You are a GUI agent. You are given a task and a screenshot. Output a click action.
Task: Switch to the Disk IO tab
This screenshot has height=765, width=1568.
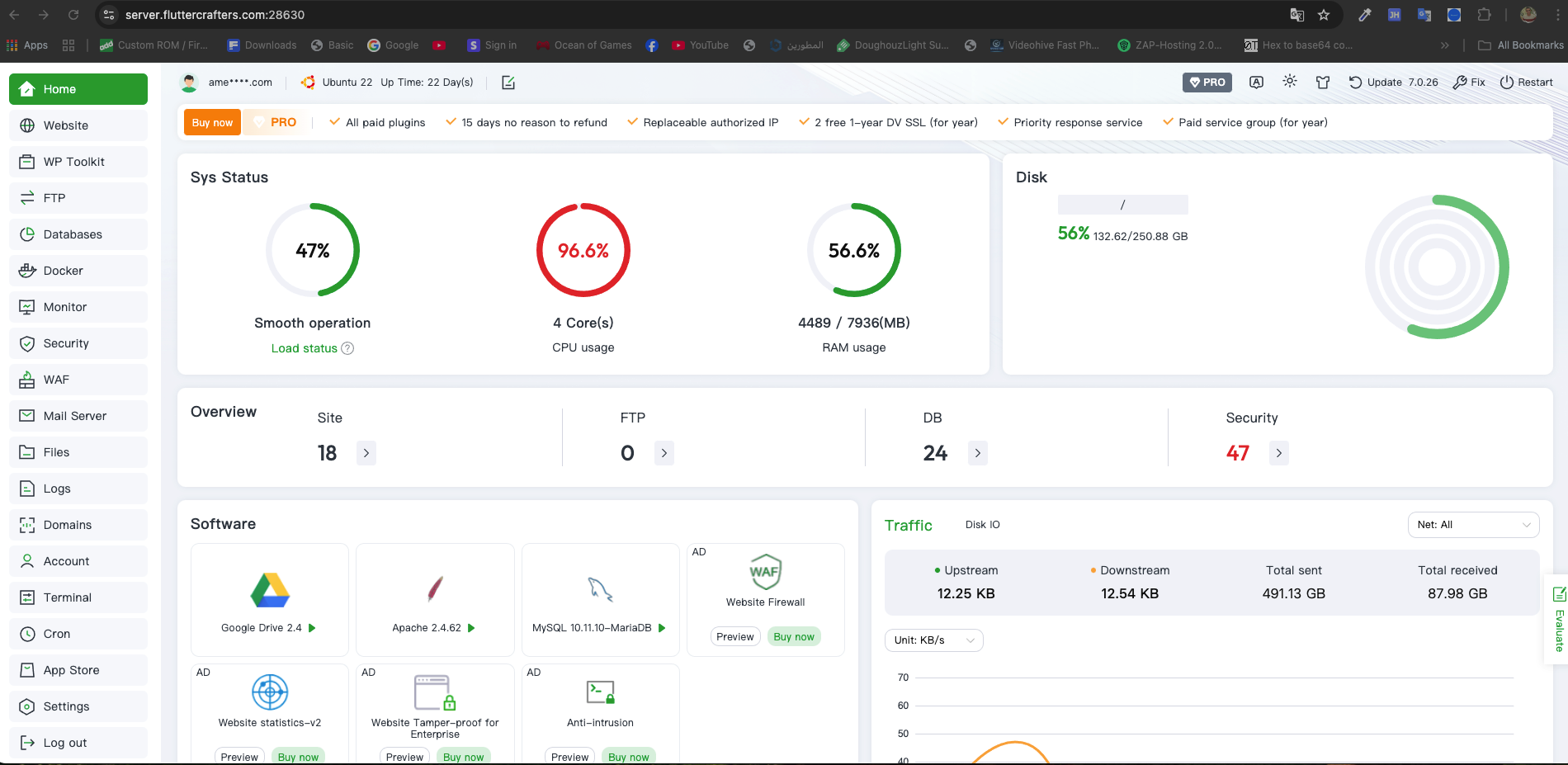(x=982, y=525)
